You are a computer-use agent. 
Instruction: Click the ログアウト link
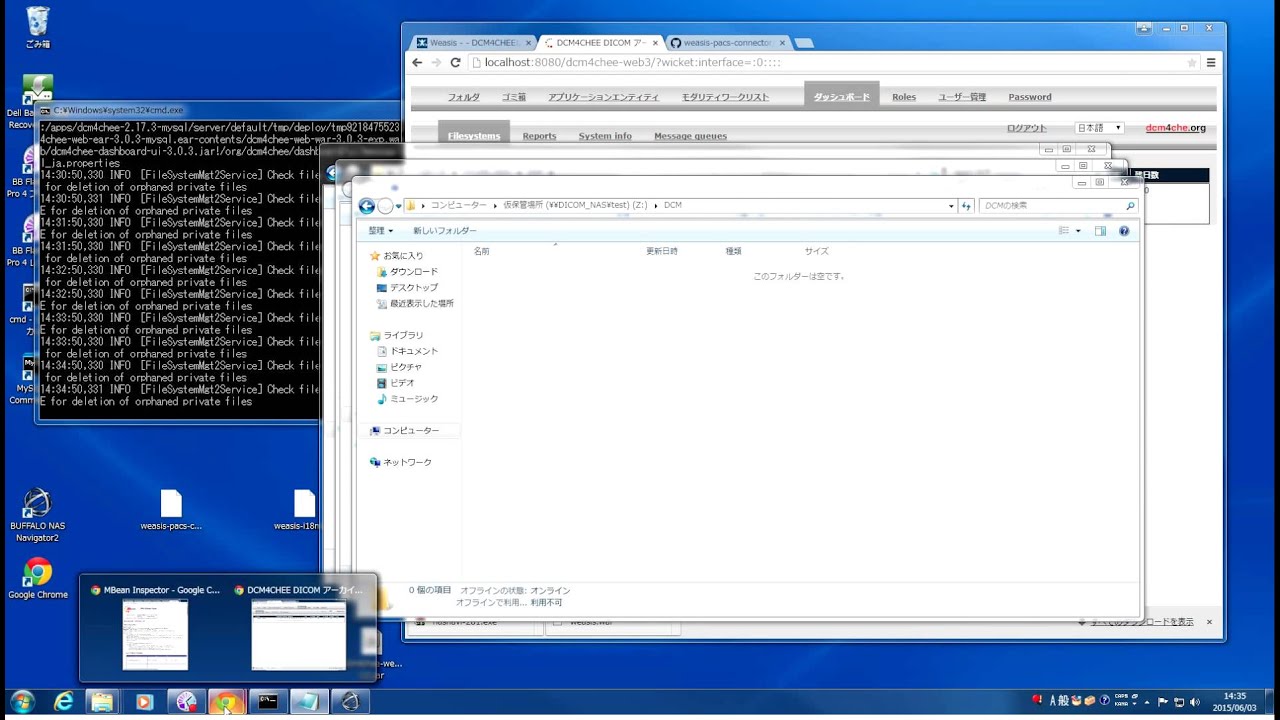1027,128
